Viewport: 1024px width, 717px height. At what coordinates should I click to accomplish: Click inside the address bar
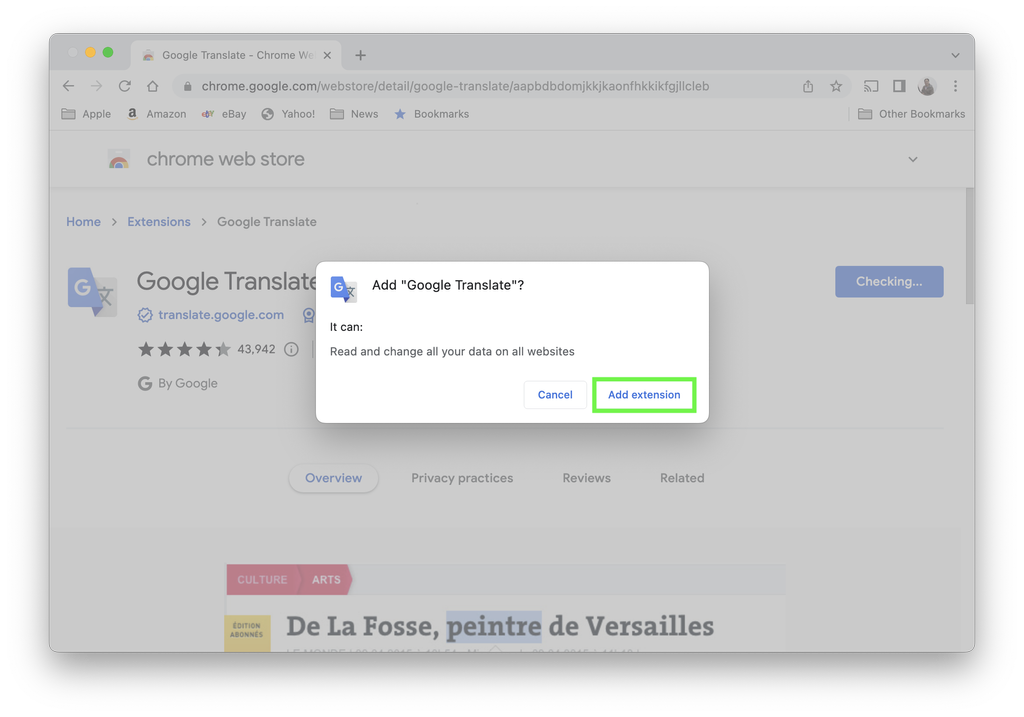450,86
